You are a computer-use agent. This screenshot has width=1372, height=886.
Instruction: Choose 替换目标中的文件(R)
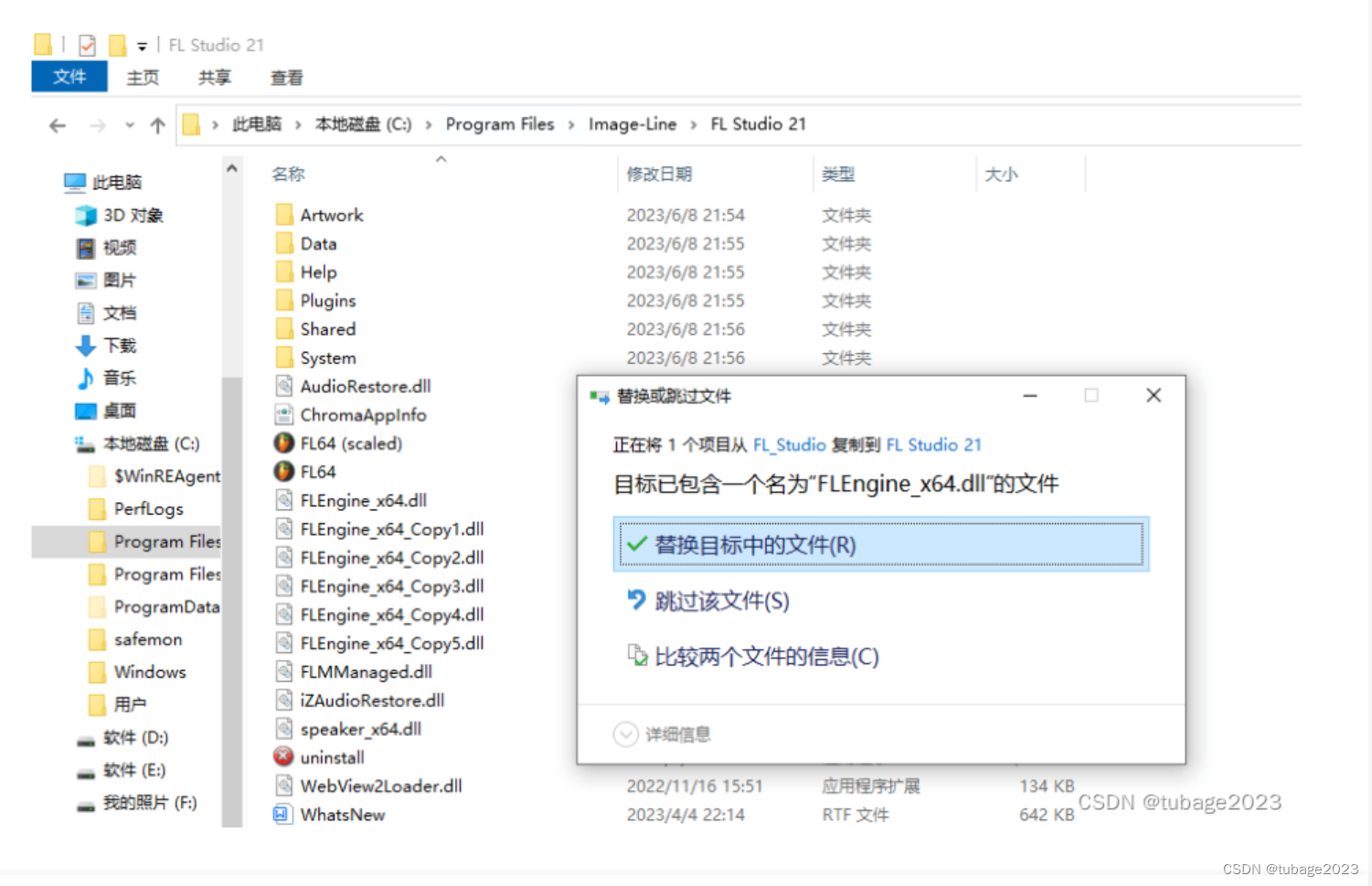(x=881, y=545)
